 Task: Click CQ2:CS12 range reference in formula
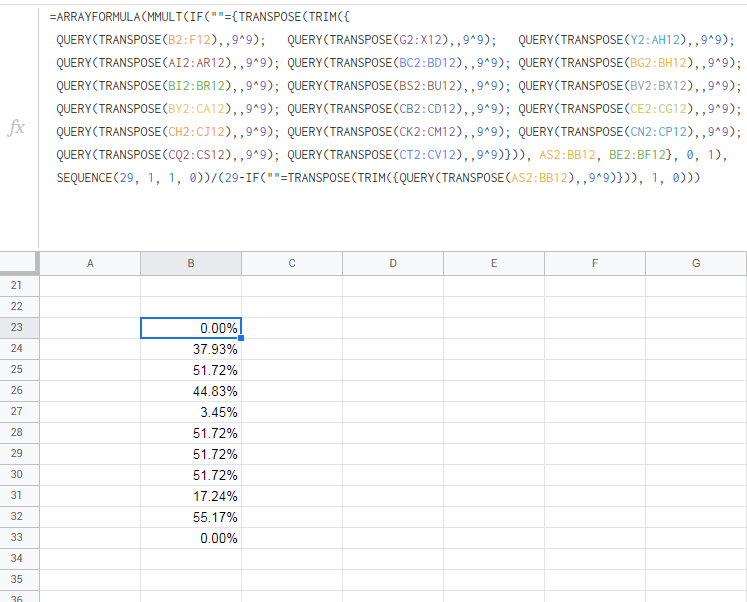[x=196, y=155]
